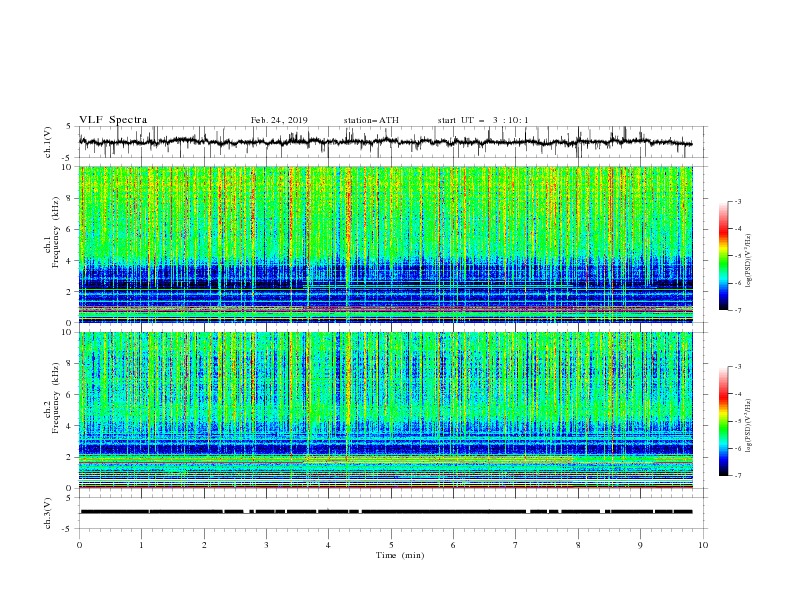Click the "2" kHz tick on ch.1 frequency axis

[70, 291]
